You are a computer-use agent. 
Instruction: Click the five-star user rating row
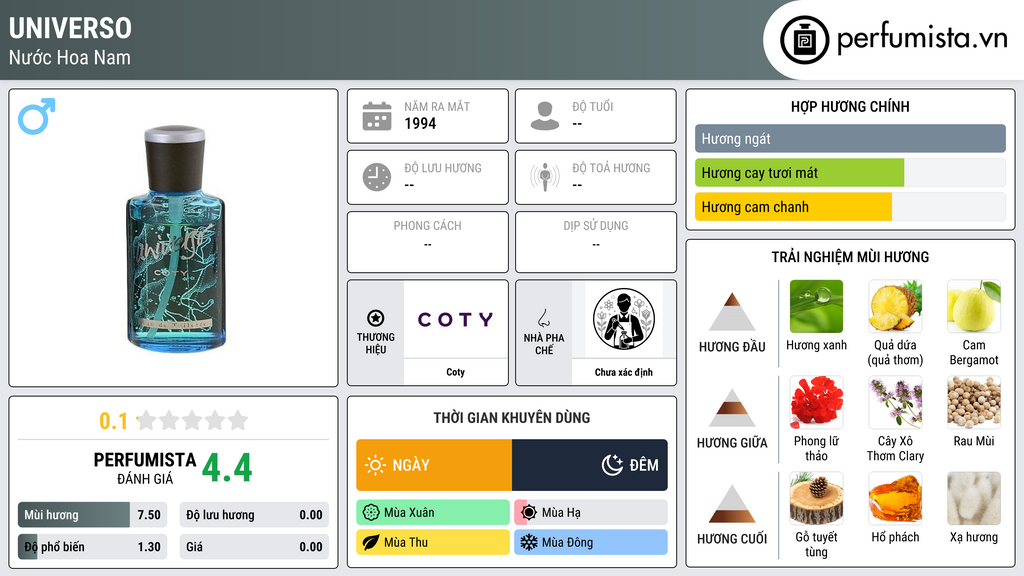click(192, 420)
